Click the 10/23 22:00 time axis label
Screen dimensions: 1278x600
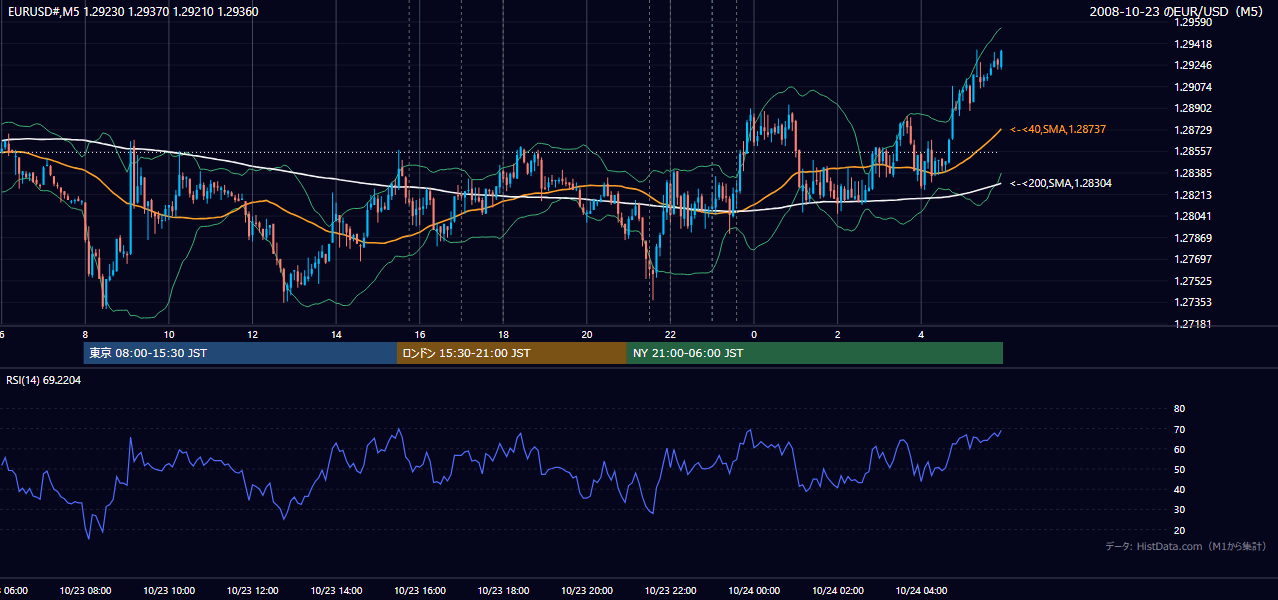click(x=670, y=591)
